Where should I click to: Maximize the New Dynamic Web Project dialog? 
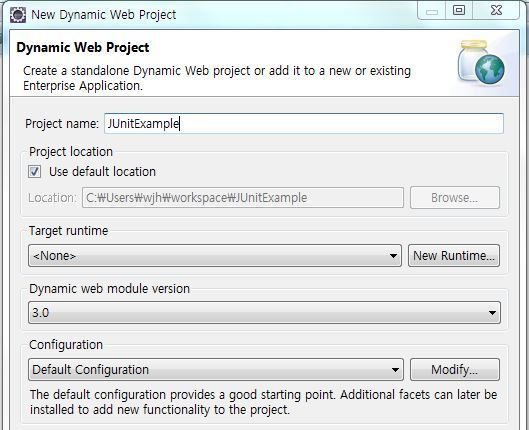pos(459,11)
